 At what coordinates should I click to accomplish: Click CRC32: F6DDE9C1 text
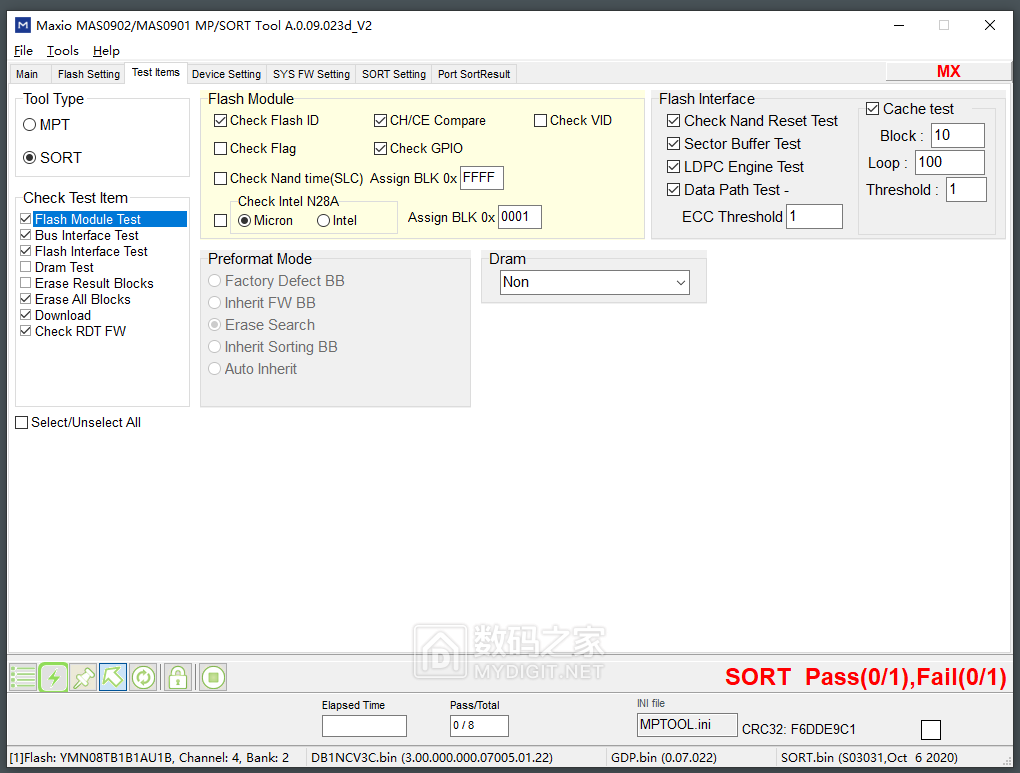(799, 729)
